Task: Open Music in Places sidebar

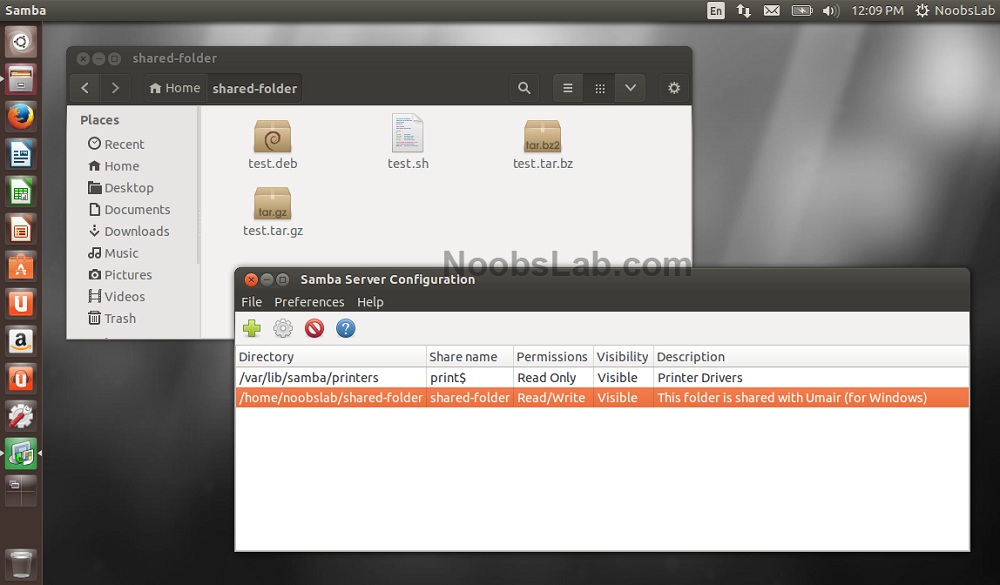Action: [x=113, y=253]
